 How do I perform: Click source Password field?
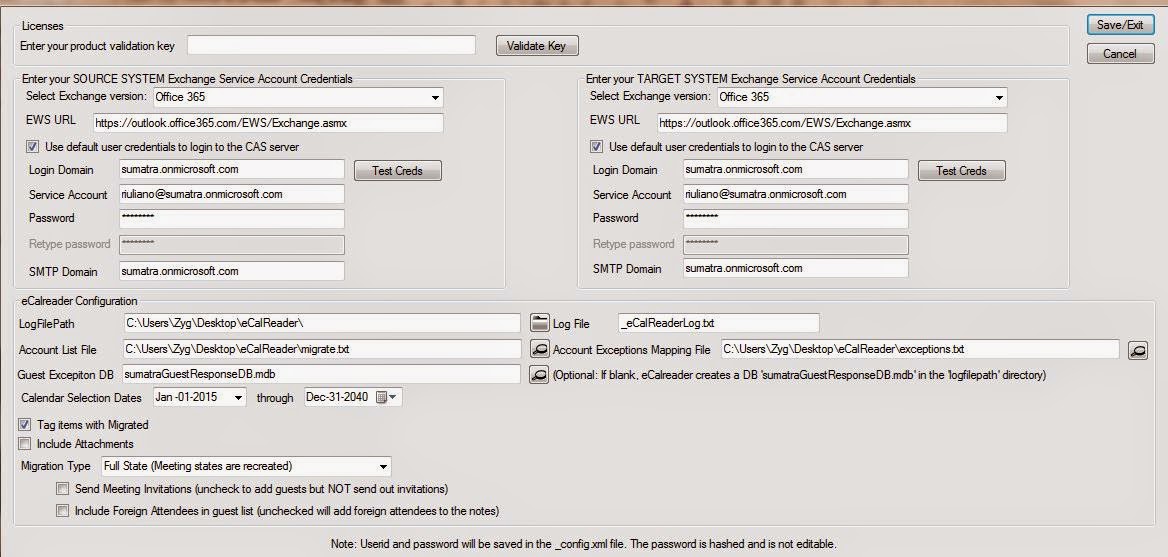click(x=232, y=219)
